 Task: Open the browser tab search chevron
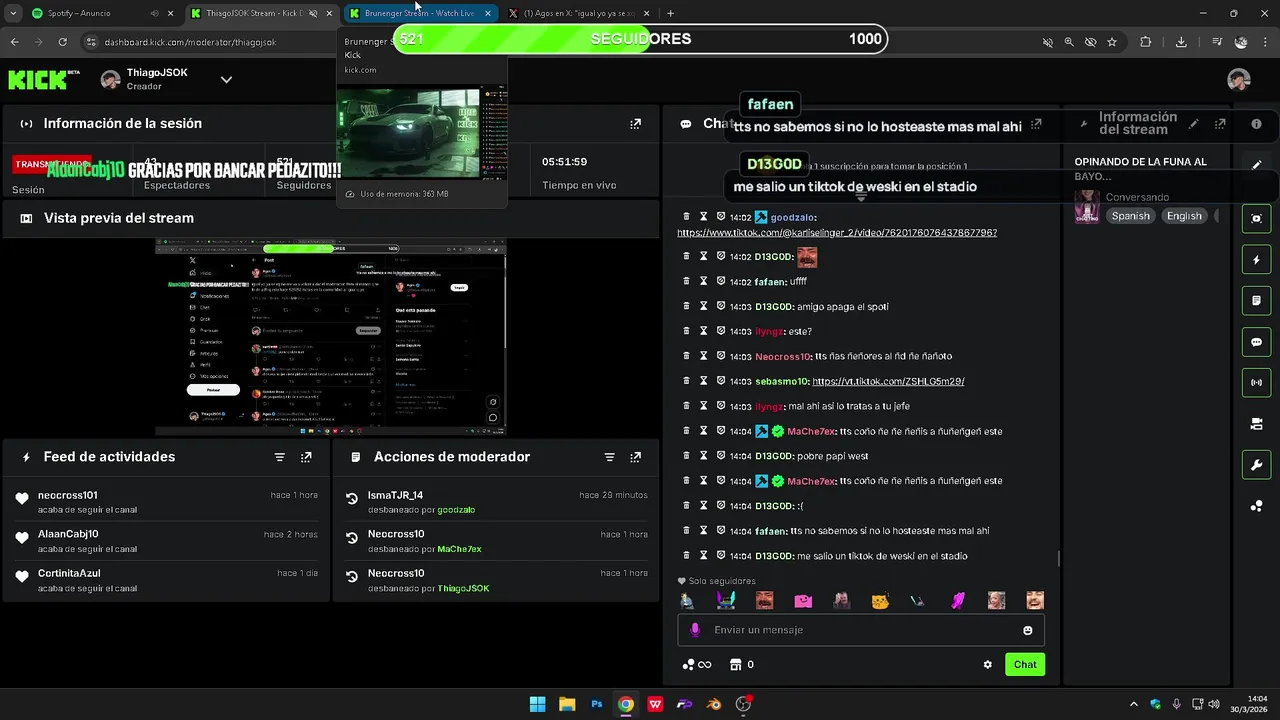[14, 13]
